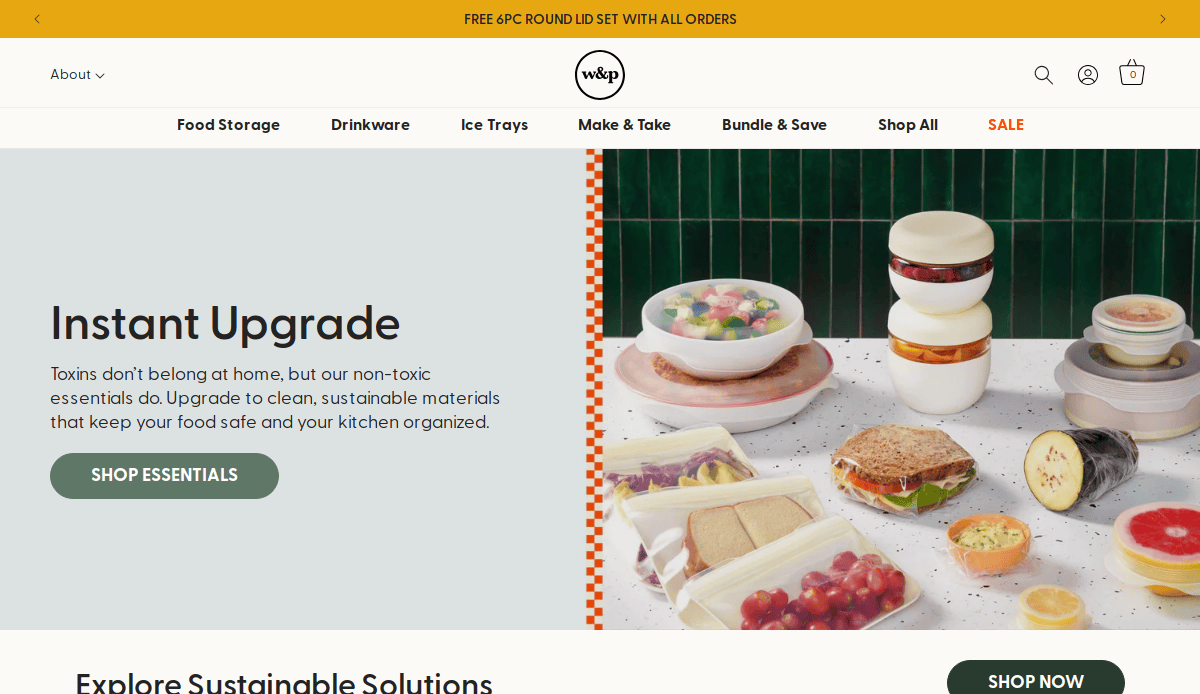Open the Drinkware menu
The image size is (1200, 694).
coord(370,125)
